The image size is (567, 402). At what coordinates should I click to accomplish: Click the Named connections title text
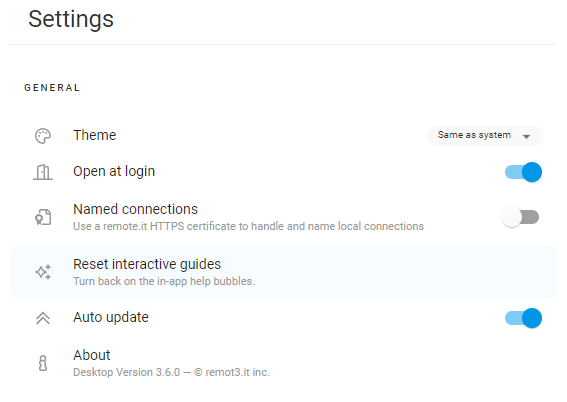tap(135, 209)
